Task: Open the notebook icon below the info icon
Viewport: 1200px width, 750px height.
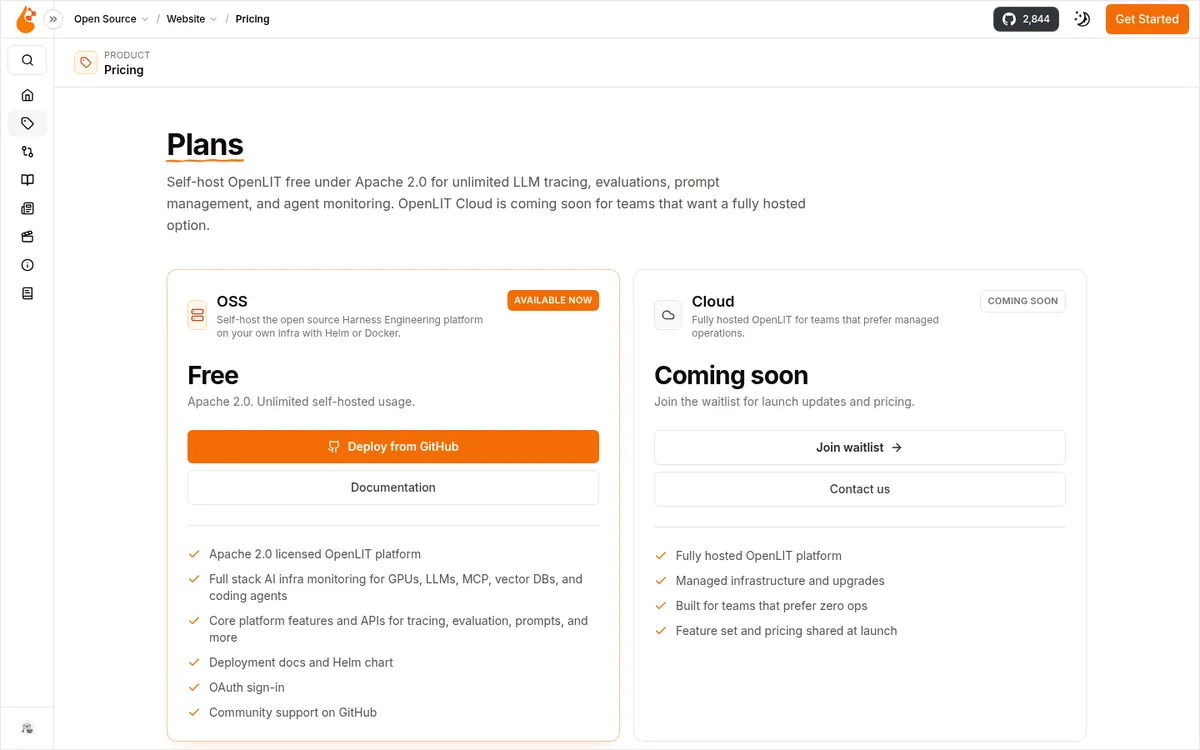Action: [x=27, y=294]
